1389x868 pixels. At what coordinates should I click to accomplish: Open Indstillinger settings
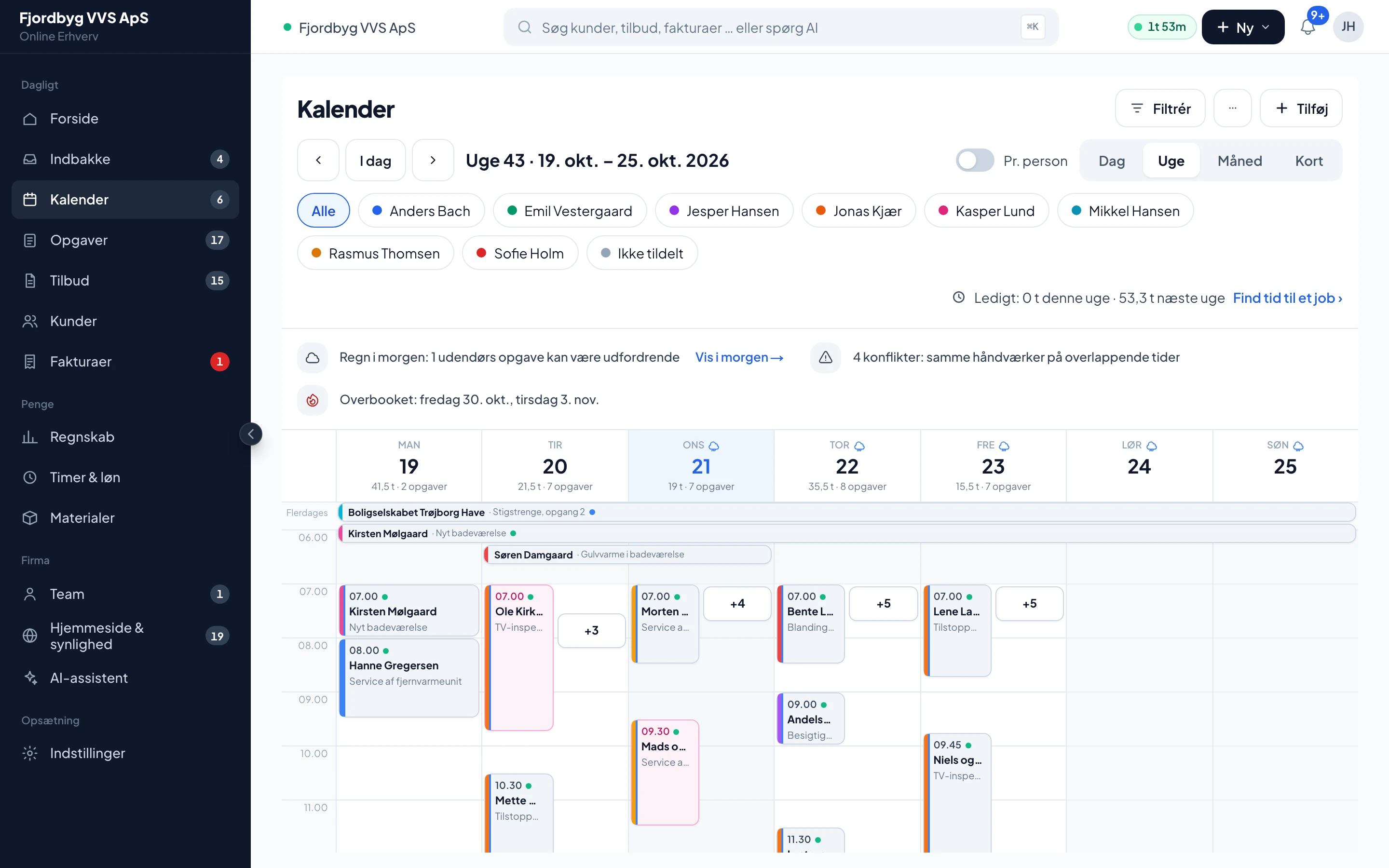125,753
